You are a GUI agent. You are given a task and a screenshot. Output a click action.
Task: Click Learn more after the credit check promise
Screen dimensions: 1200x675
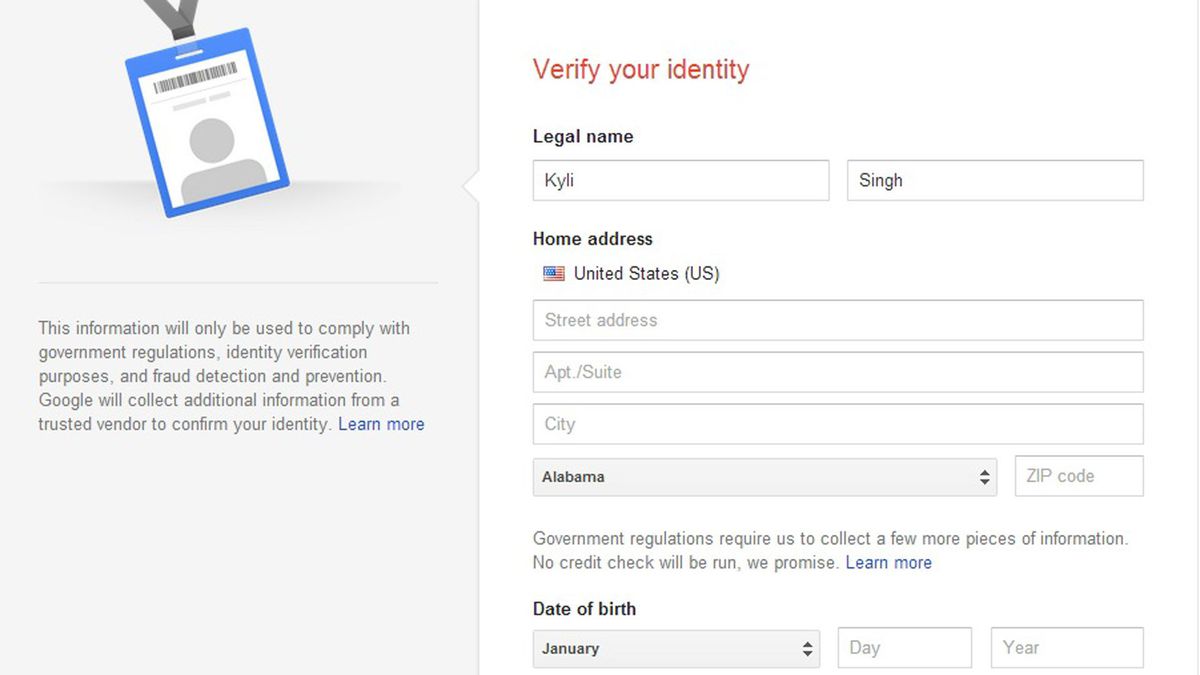pos(888,562)
